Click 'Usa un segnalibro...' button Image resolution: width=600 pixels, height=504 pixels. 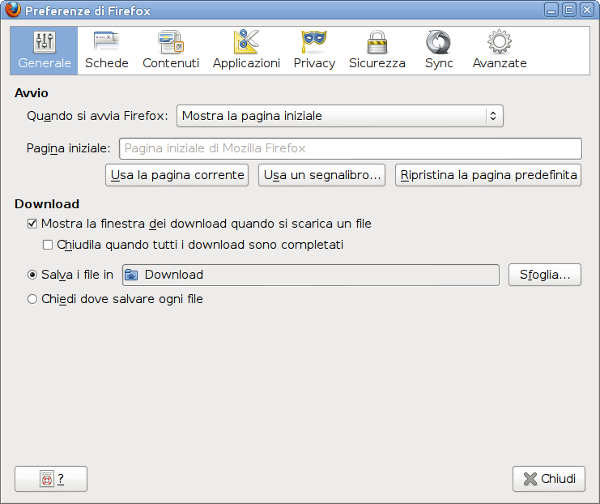(x=322, y=175)
